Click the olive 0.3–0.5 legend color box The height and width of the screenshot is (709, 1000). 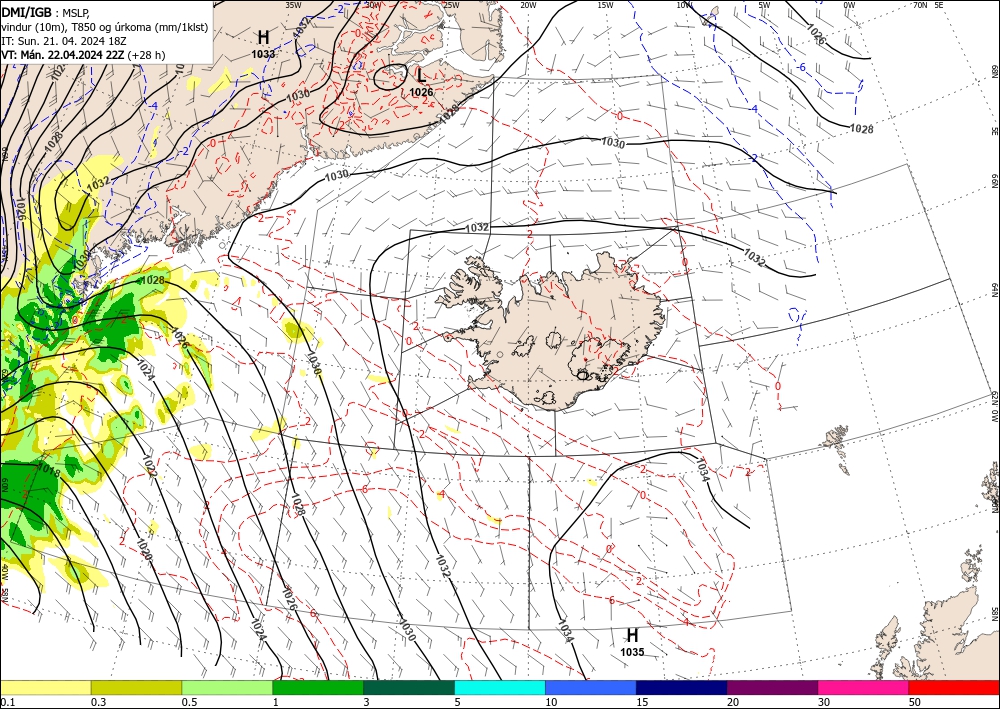(136, 687)
